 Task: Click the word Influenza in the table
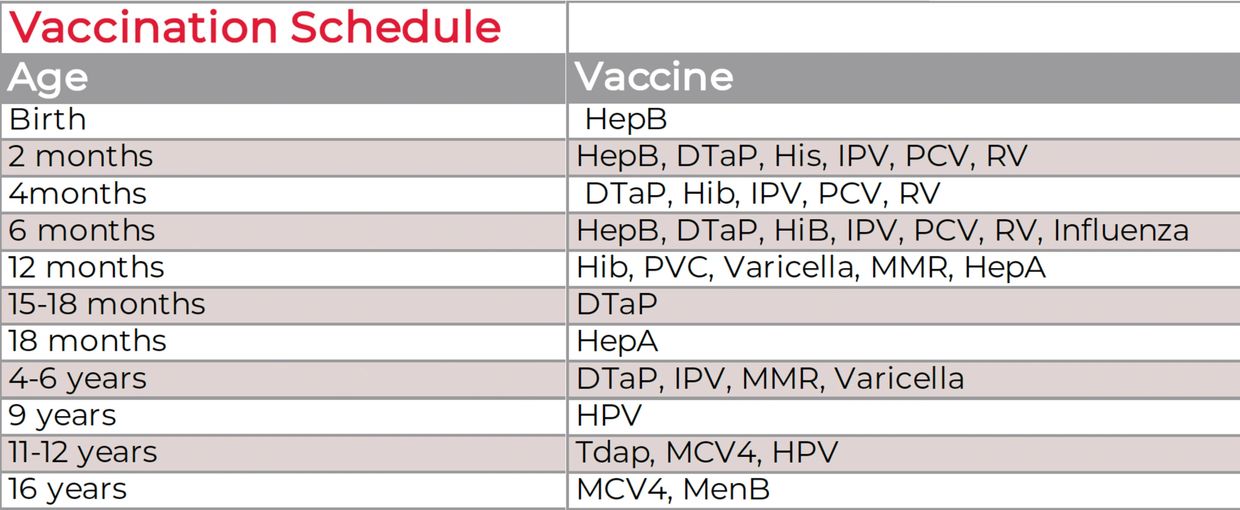(1120, 231)
